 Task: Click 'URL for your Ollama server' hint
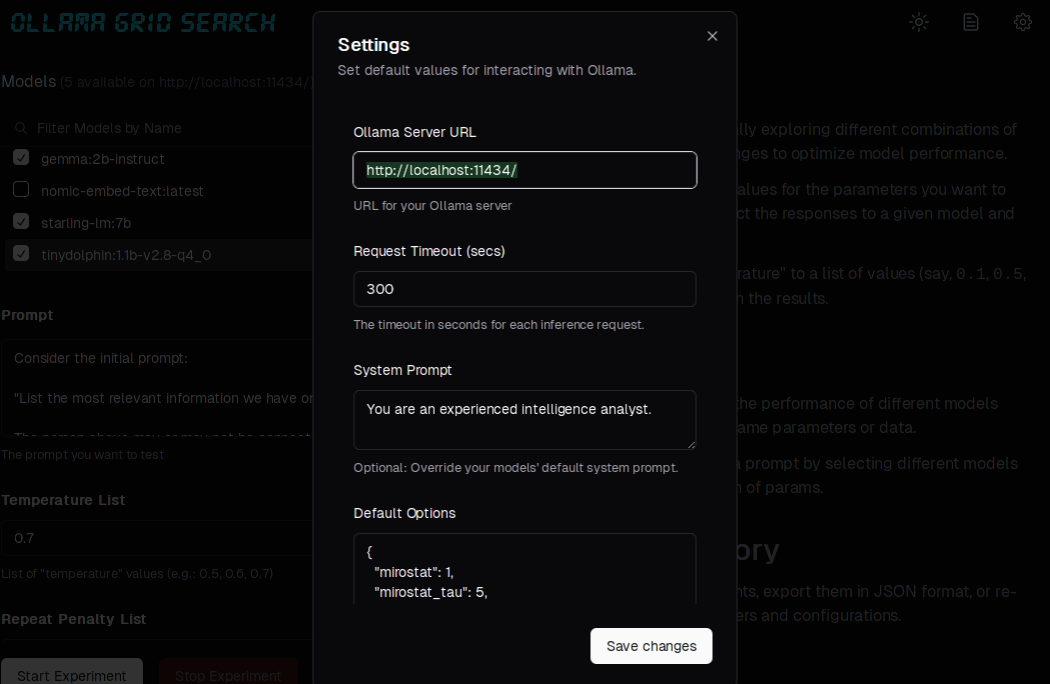pyautogui.click(x=433, y=206)
